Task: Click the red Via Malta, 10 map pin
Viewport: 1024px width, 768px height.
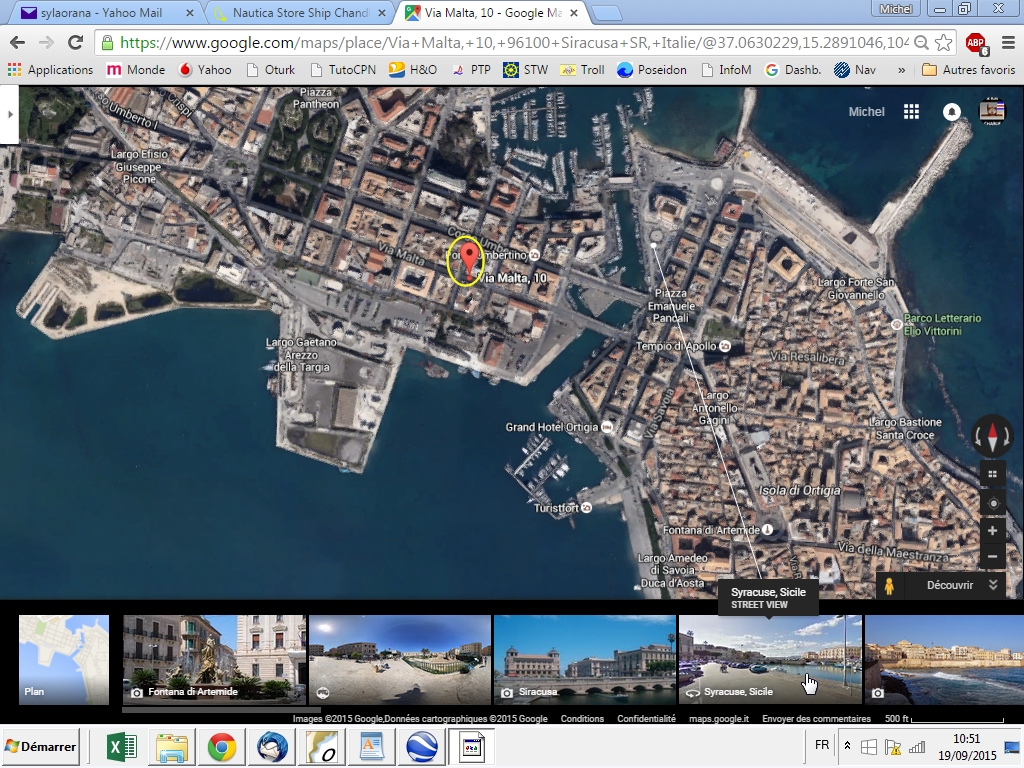Action: click(468, 261)
